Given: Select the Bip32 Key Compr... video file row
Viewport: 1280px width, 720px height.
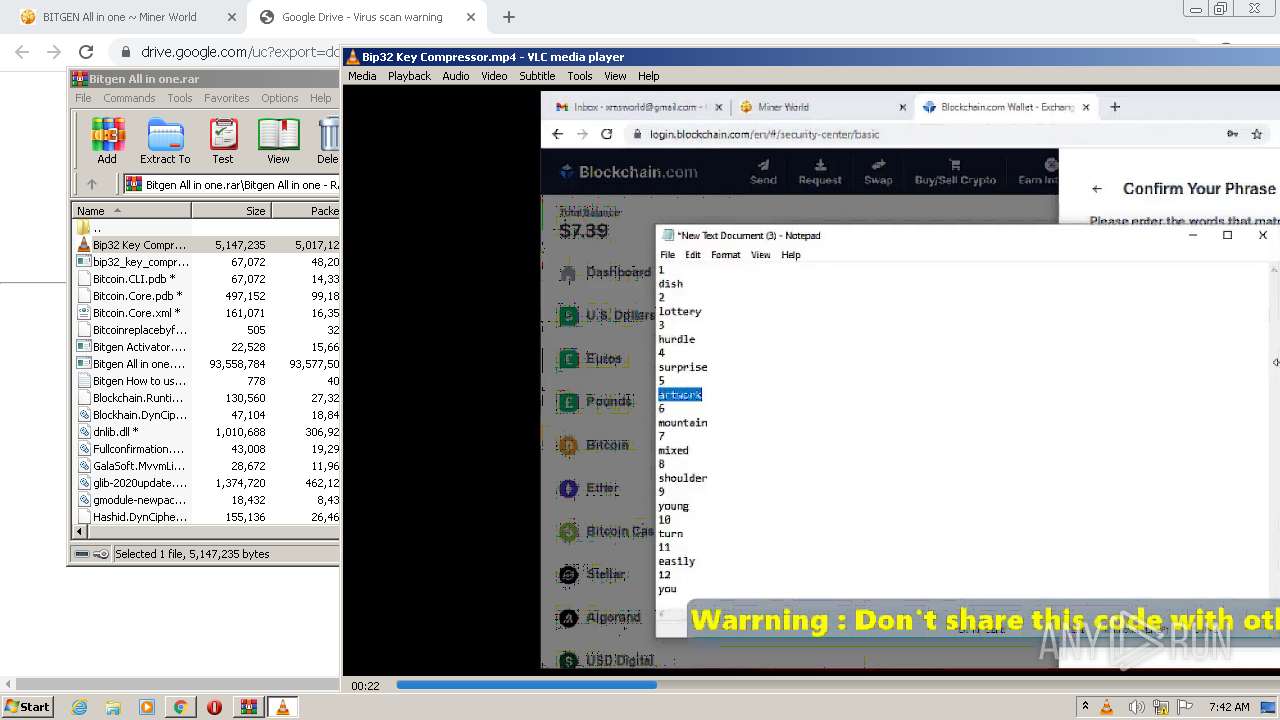Looking at the screenshot, I should click(x=207, y=245).
